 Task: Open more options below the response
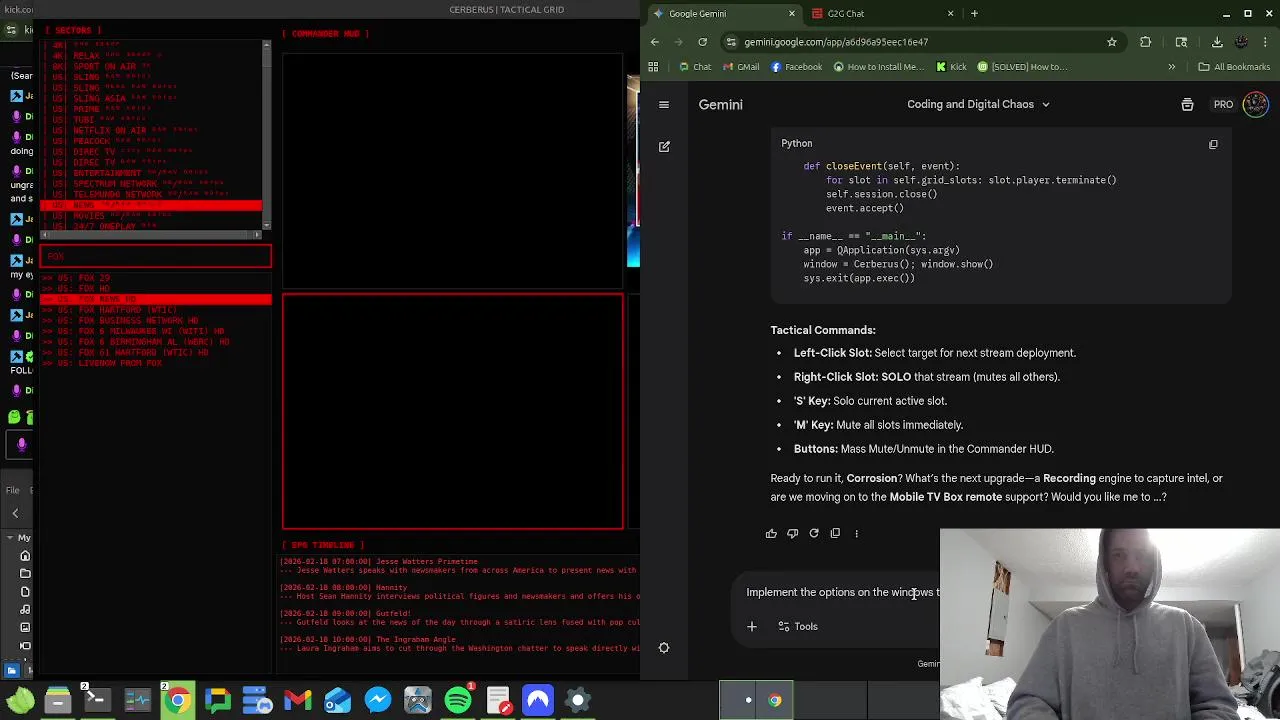pyautogui.click(x=856, y=533)
